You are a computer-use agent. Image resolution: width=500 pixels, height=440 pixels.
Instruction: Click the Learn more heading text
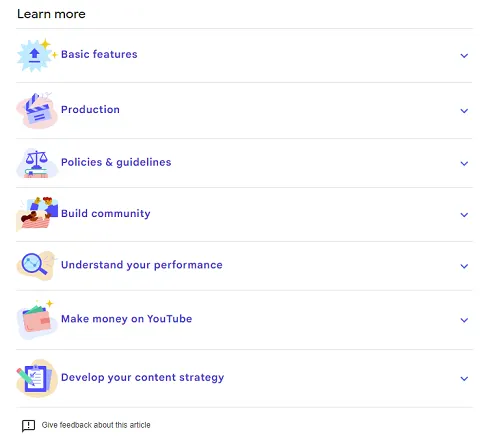(51, 14)
